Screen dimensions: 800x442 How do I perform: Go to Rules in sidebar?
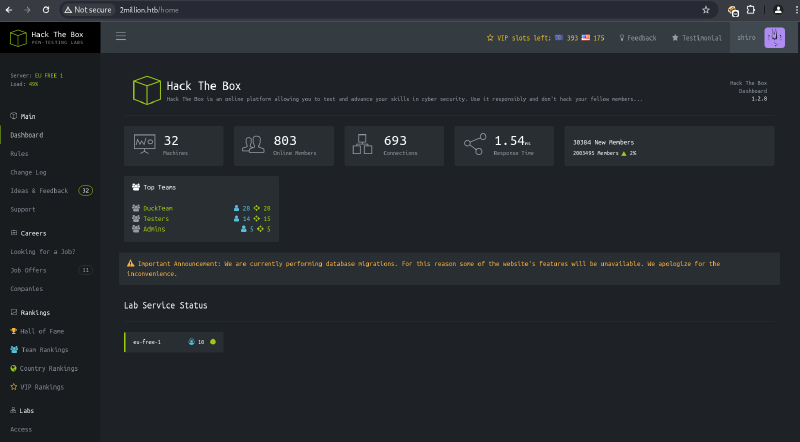tap(19, 154)
